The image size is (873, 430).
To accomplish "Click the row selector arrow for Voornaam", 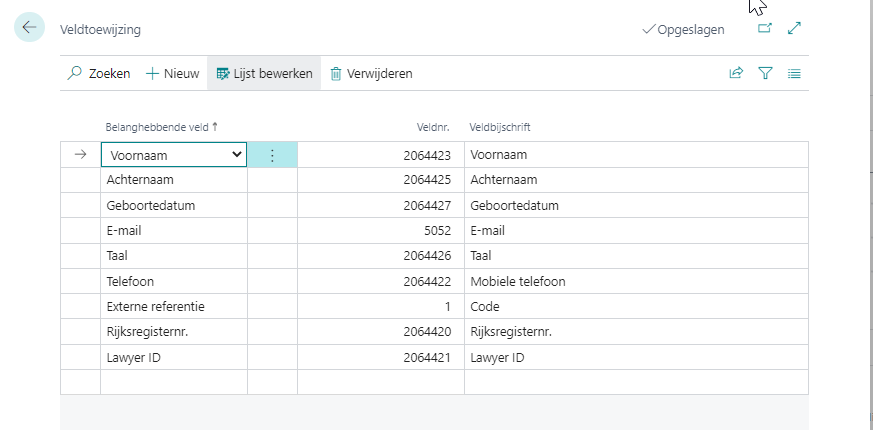I will [x=81, y=154].
